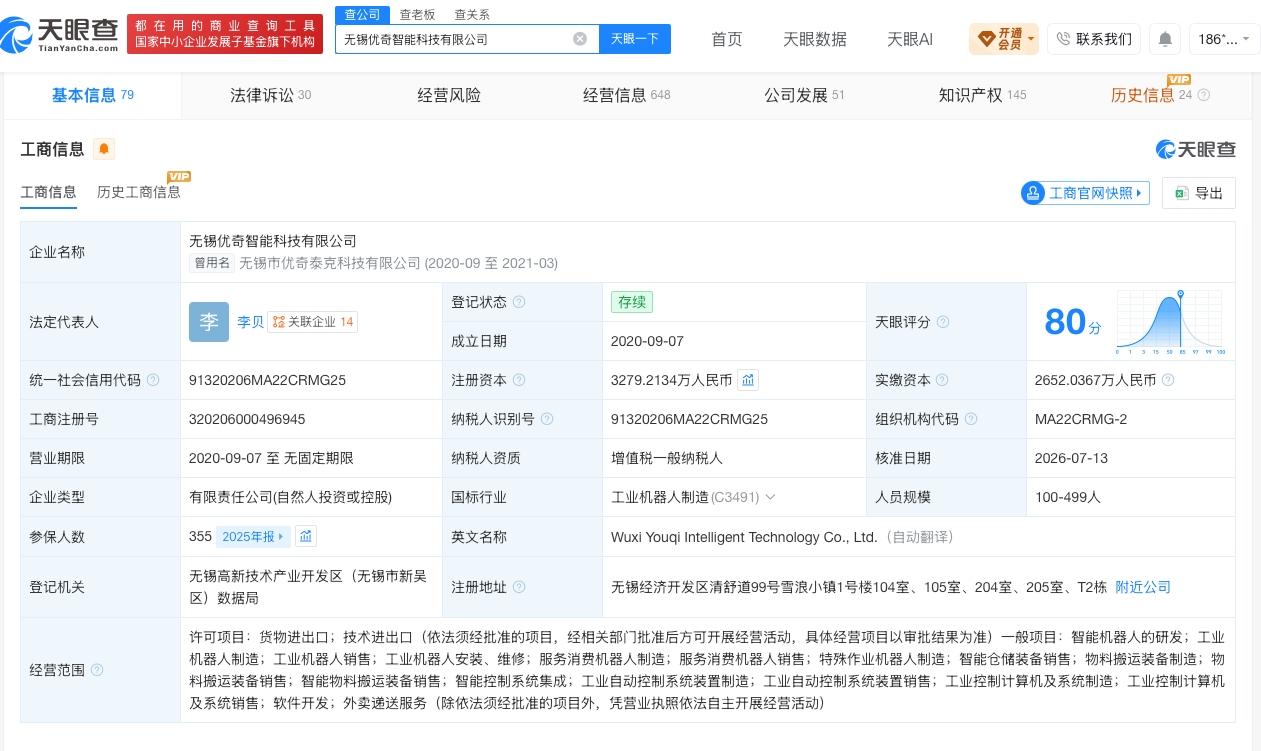This screenshot has width=1261, height=751.
Task: Show help next to 历史信息 tab
Action: pyautogui.click(x=1204, y=95)
